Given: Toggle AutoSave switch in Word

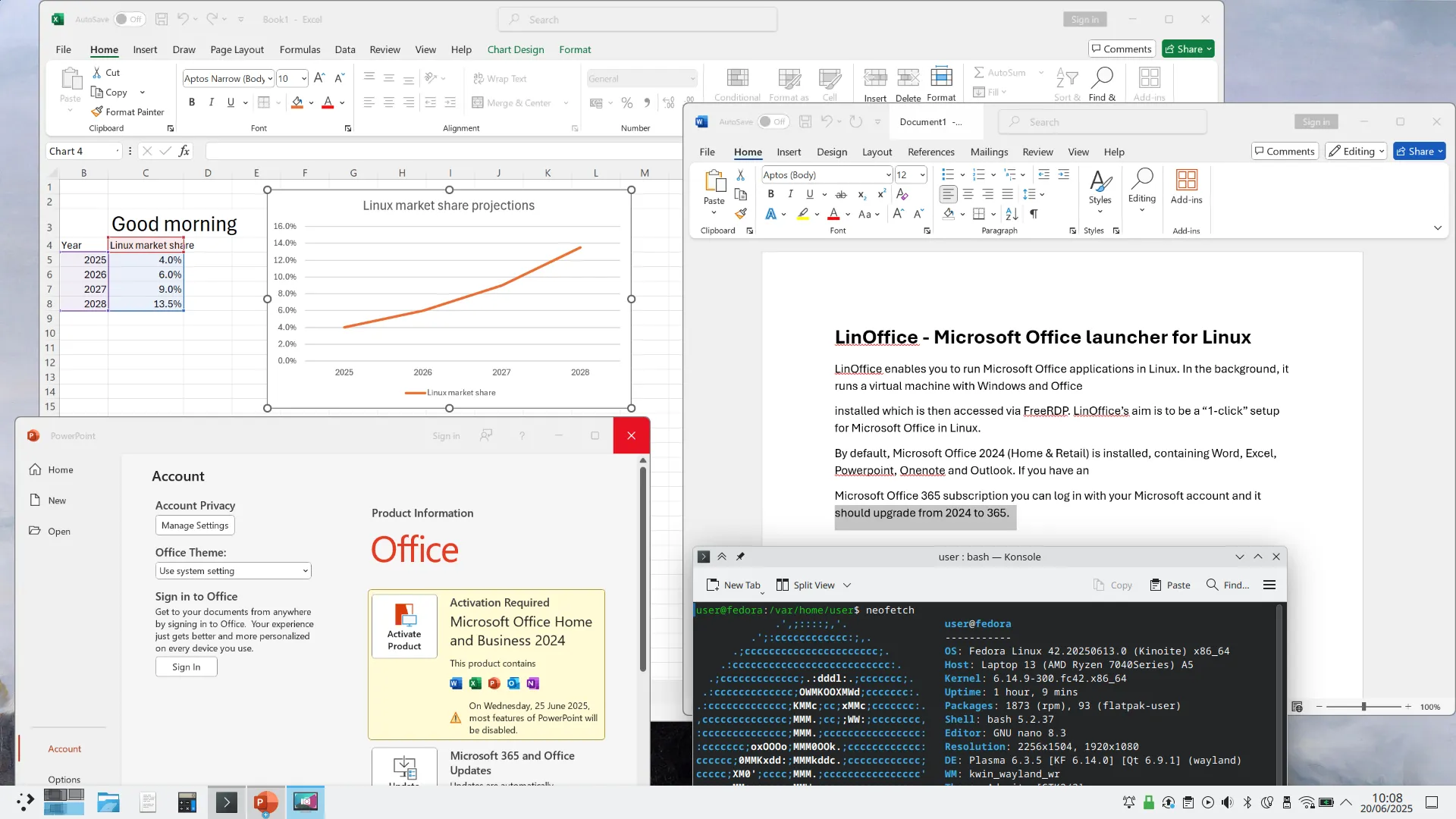Looking at the screenshot, I should pos(773,121).
